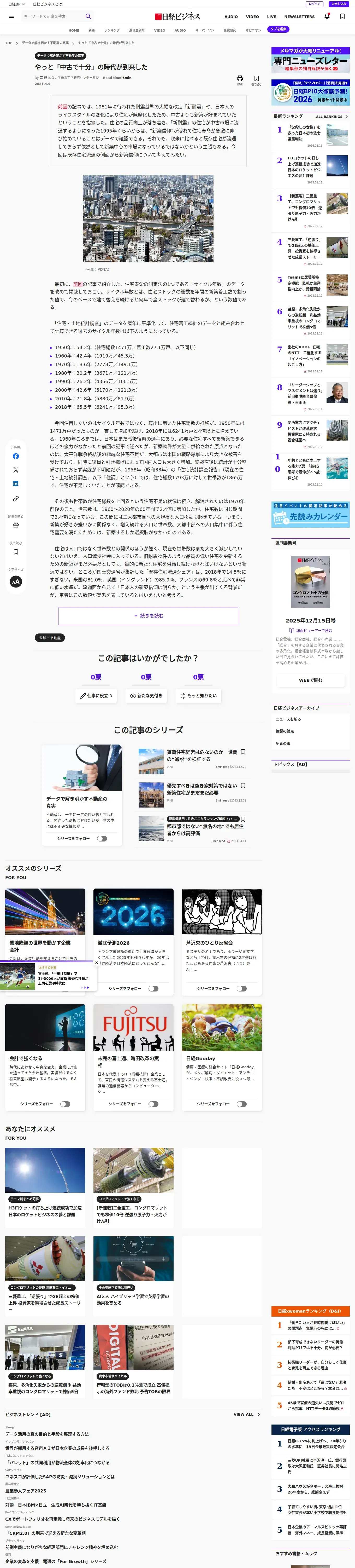Open the Tokyo cityscape article photo

[x=148, y=219]
